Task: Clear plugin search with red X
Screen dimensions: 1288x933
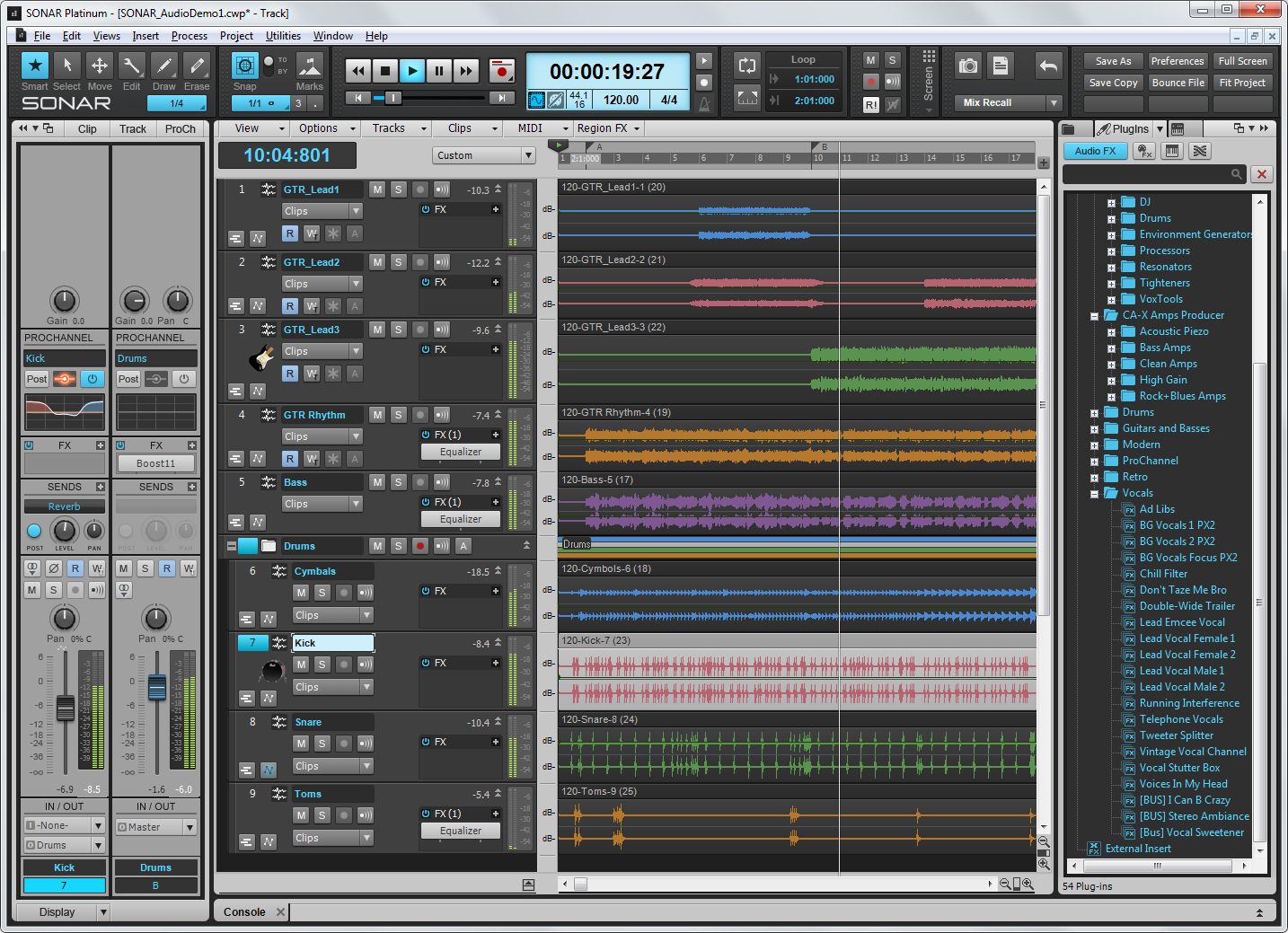Action: tap(1262, 174)
